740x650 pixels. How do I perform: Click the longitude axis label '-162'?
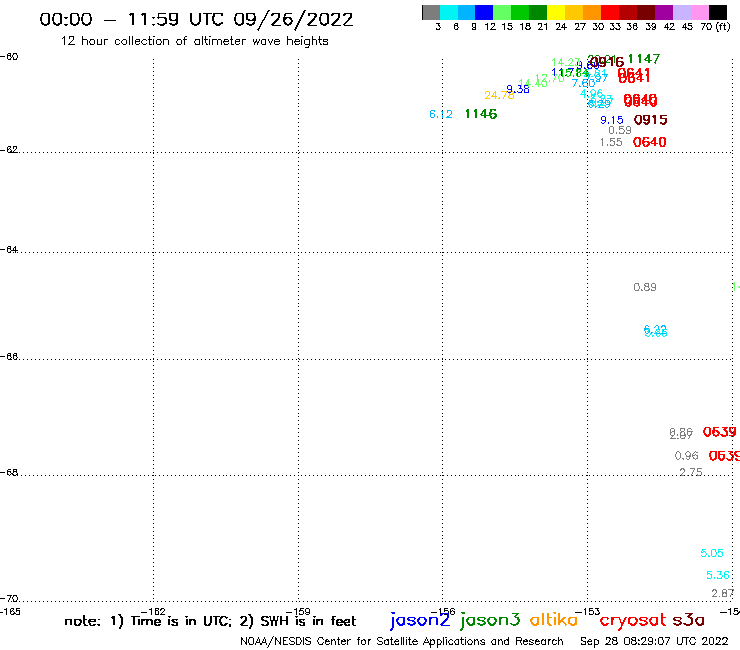pyautogui.click(x=153, y=612)
